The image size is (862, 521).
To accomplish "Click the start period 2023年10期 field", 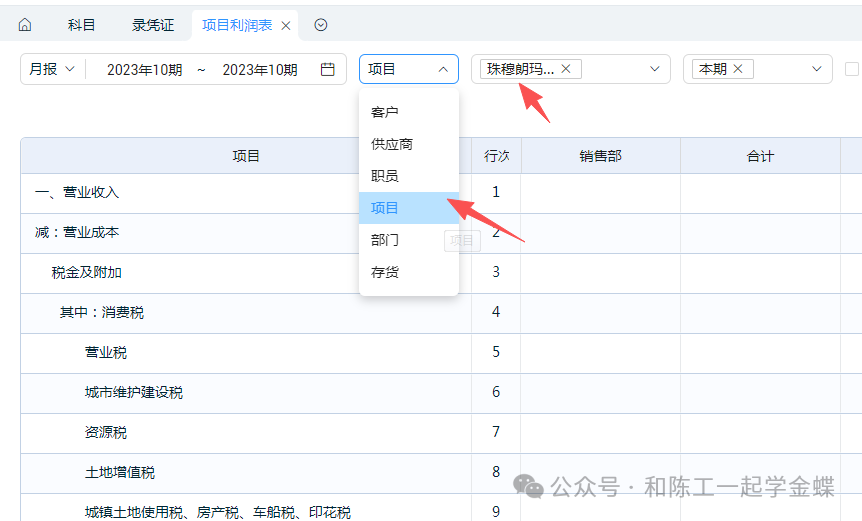I will 144,69.
